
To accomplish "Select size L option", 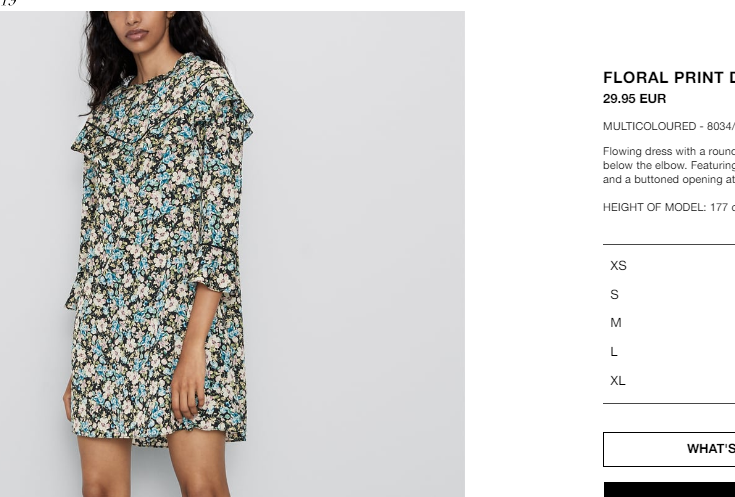I will [671, 352].
